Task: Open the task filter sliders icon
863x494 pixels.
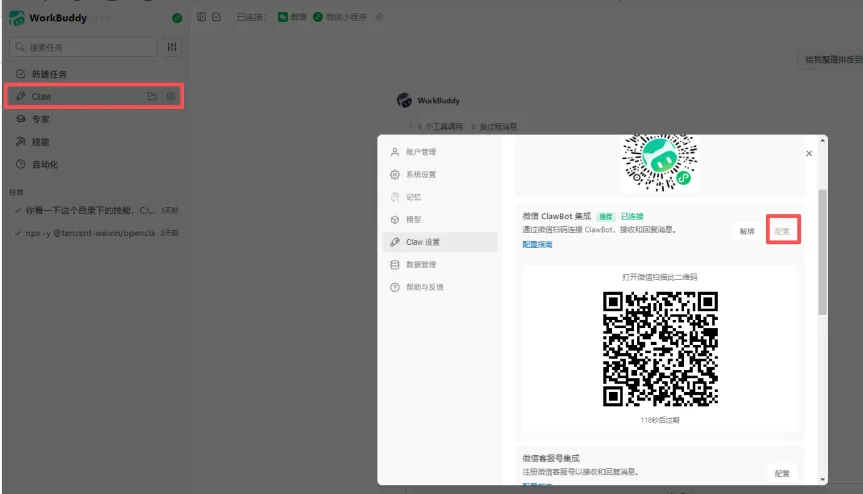Action: [172, 47]
